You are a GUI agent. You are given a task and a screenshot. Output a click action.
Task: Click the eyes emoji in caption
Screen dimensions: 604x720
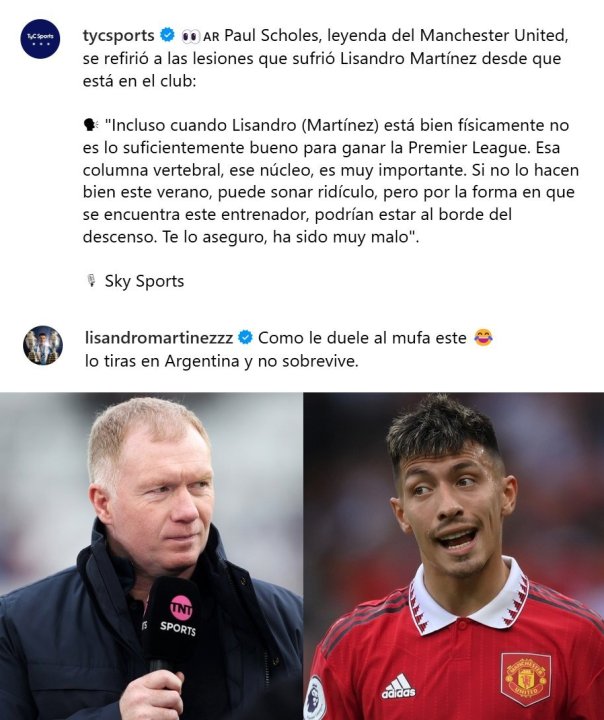click(191, 36)
